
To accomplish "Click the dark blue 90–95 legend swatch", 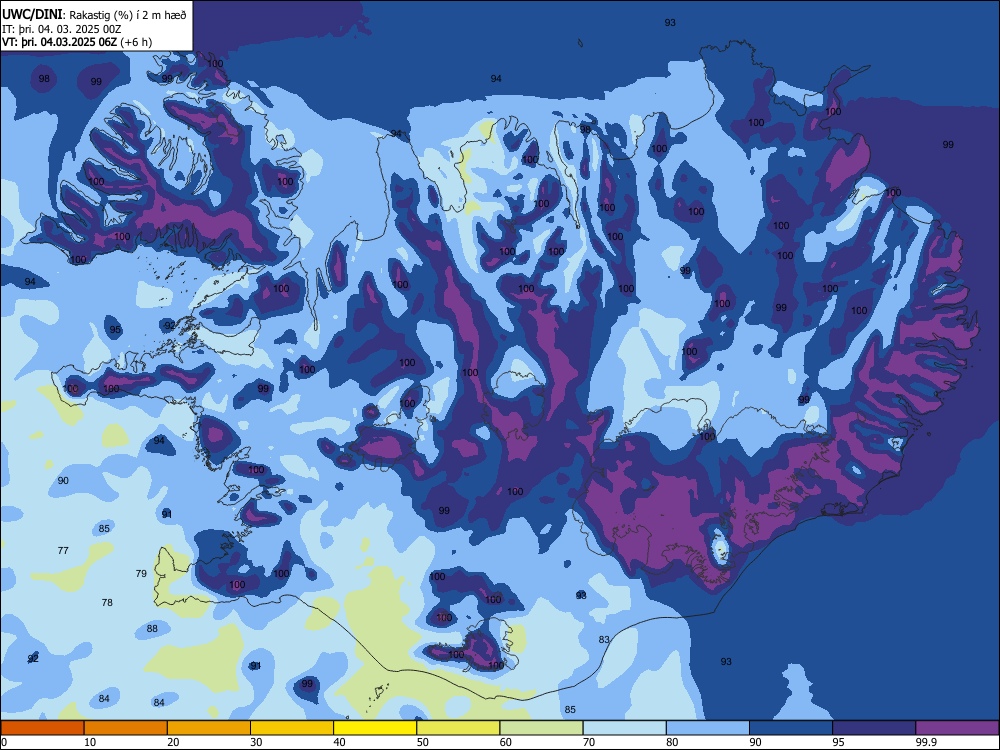I will 791,728.
